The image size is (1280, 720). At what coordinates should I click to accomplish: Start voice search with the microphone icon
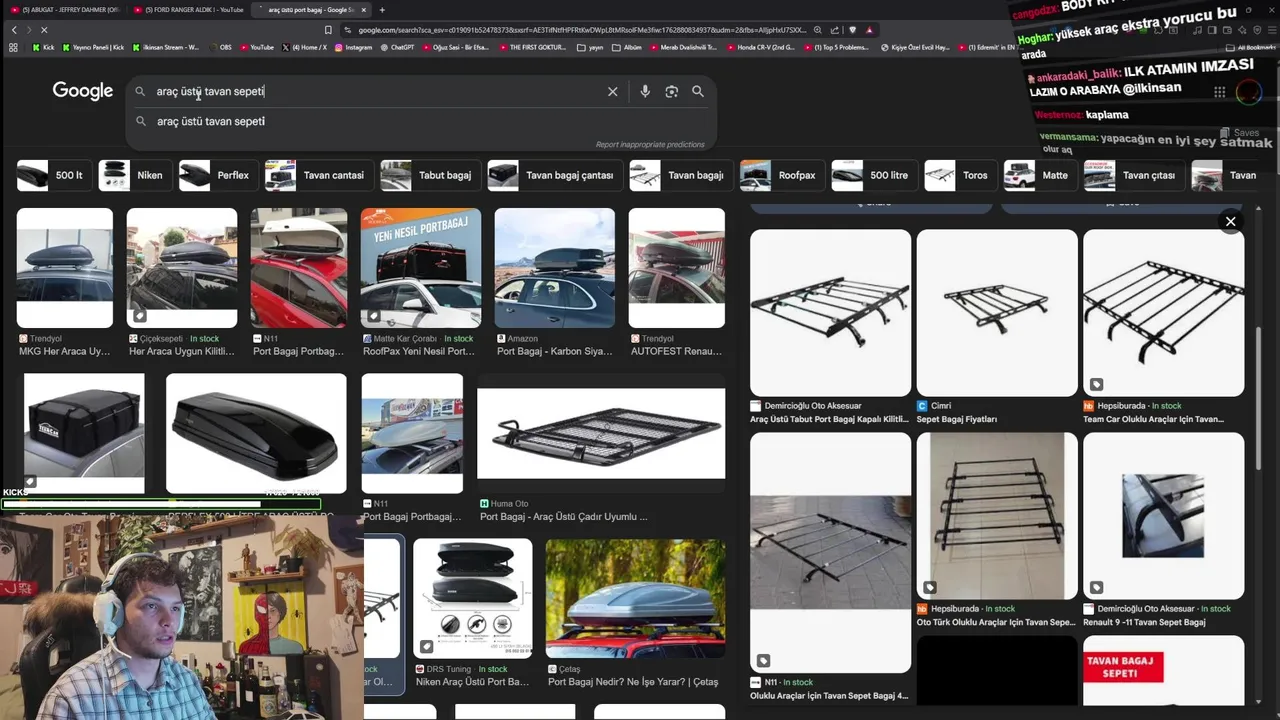(x=645, y=91)
